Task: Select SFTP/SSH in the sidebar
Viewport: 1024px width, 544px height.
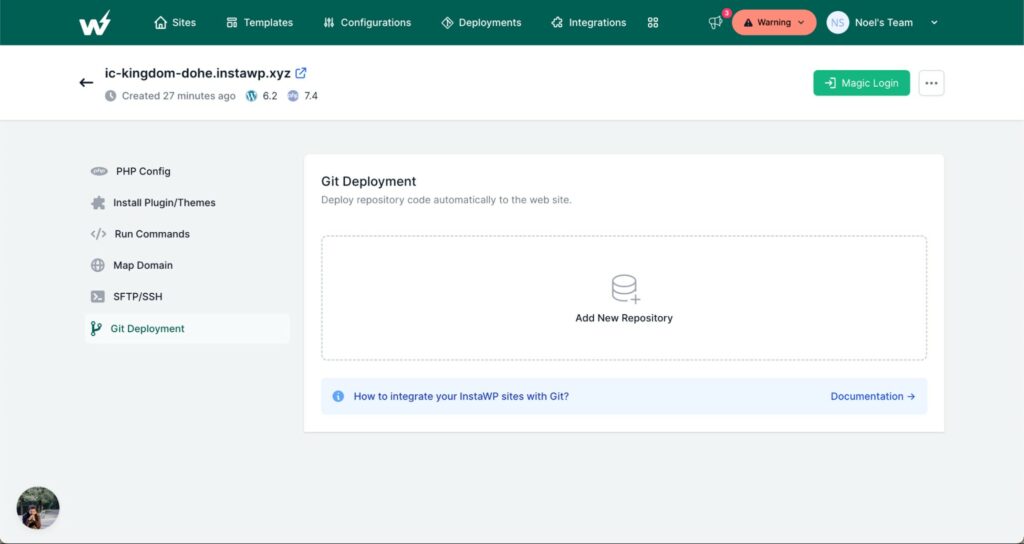Action: pyautogui.click(x=187, y=296)
